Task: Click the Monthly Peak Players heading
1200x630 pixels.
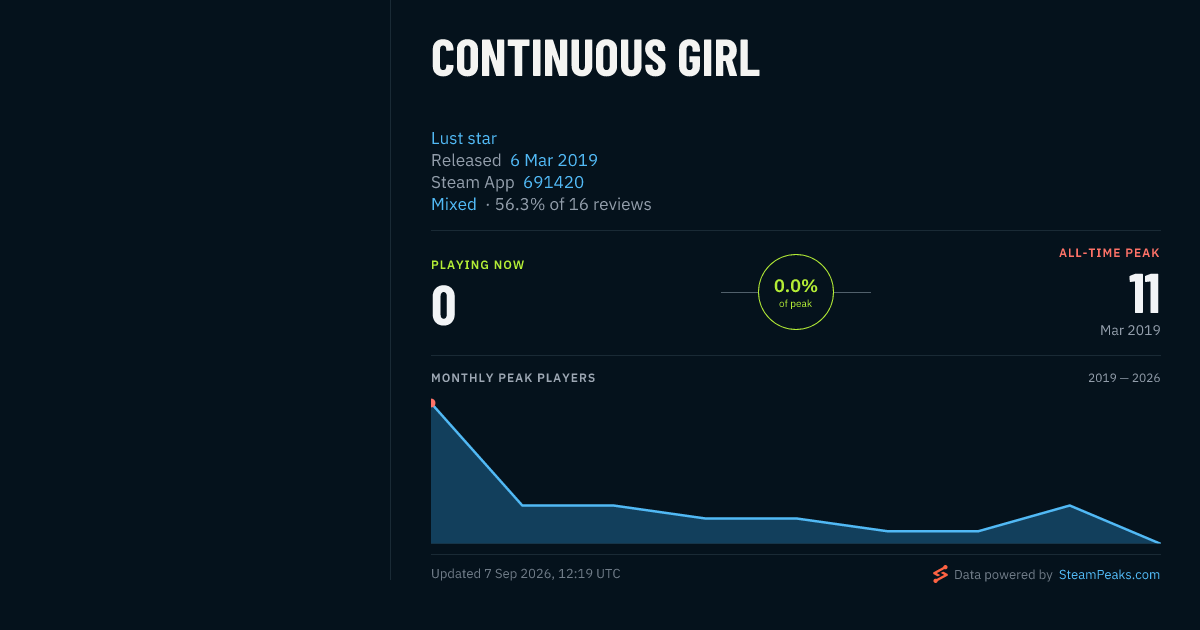Action: [513, 378]
